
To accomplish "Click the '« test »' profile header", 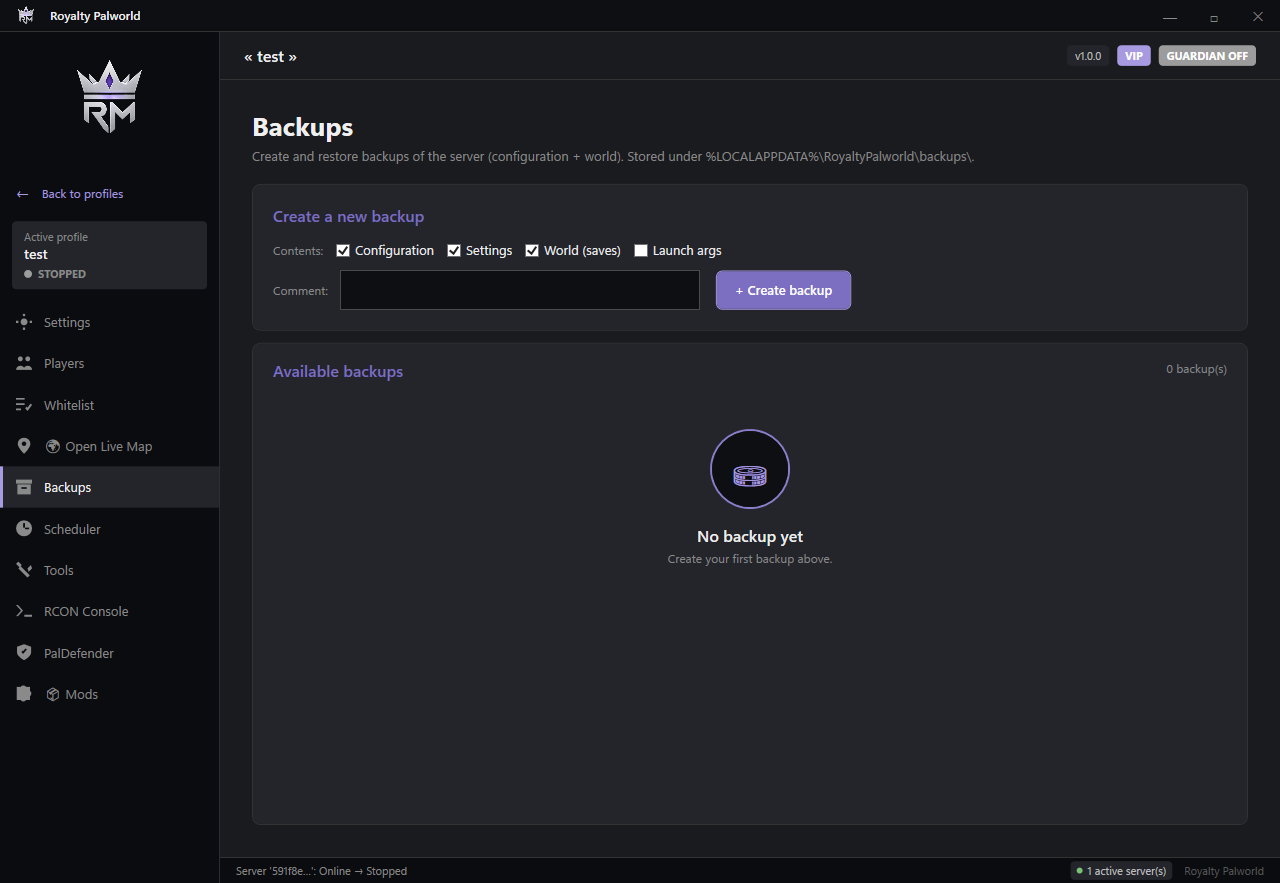I will point(270,57).
